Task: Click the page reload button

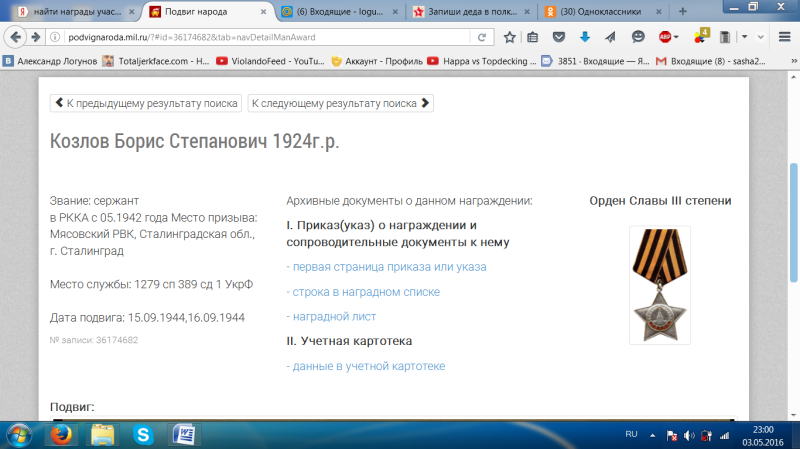Action: [482, 37]
